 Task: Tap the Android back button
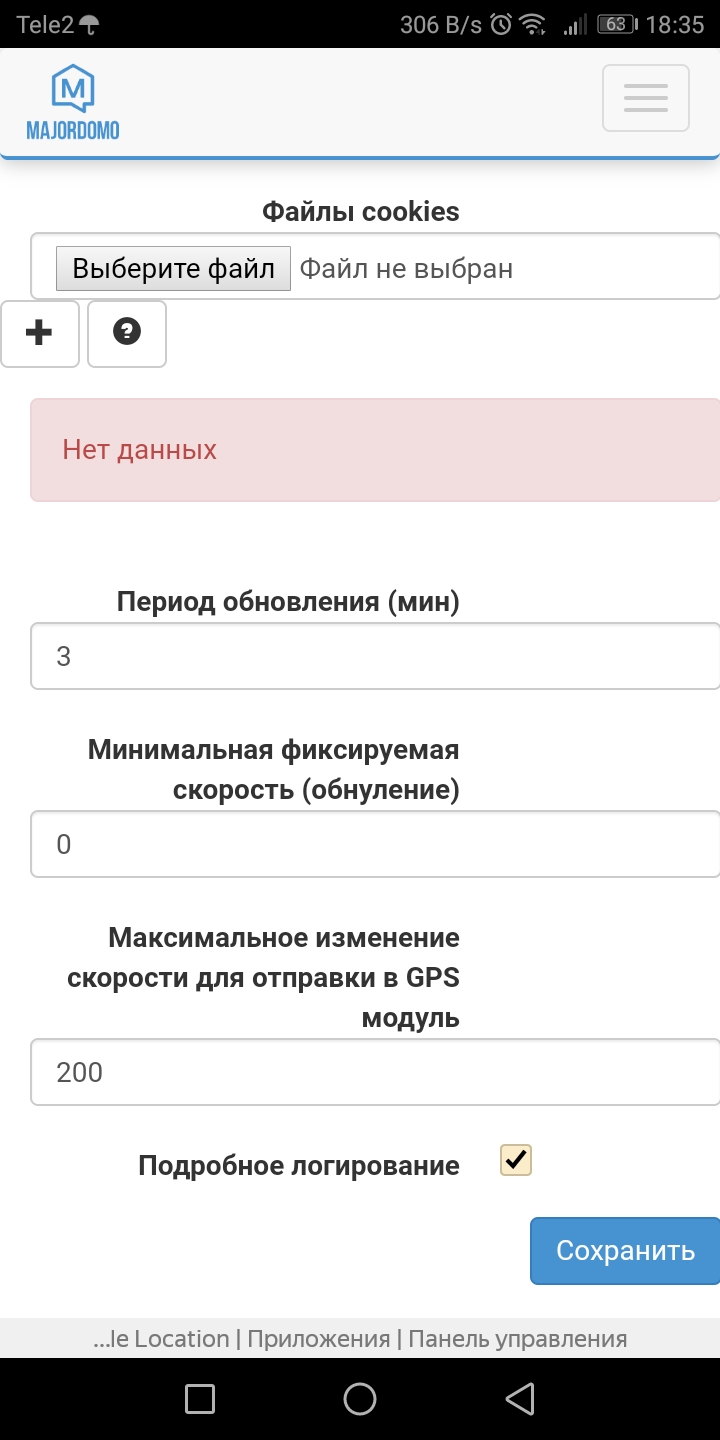[519, 1398]
